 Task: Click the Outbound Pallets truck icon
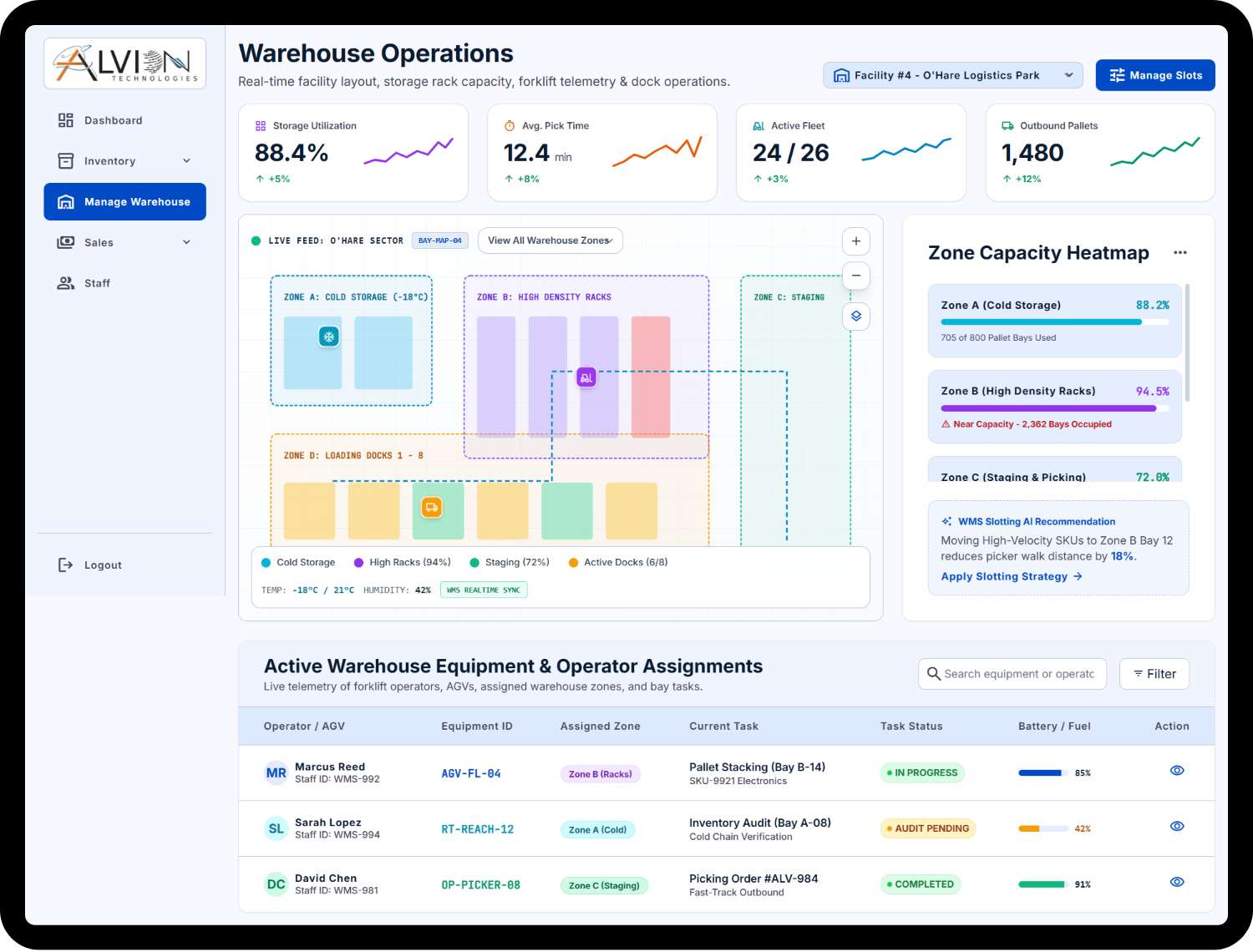pyautogui.click(x=1007, y=126)
